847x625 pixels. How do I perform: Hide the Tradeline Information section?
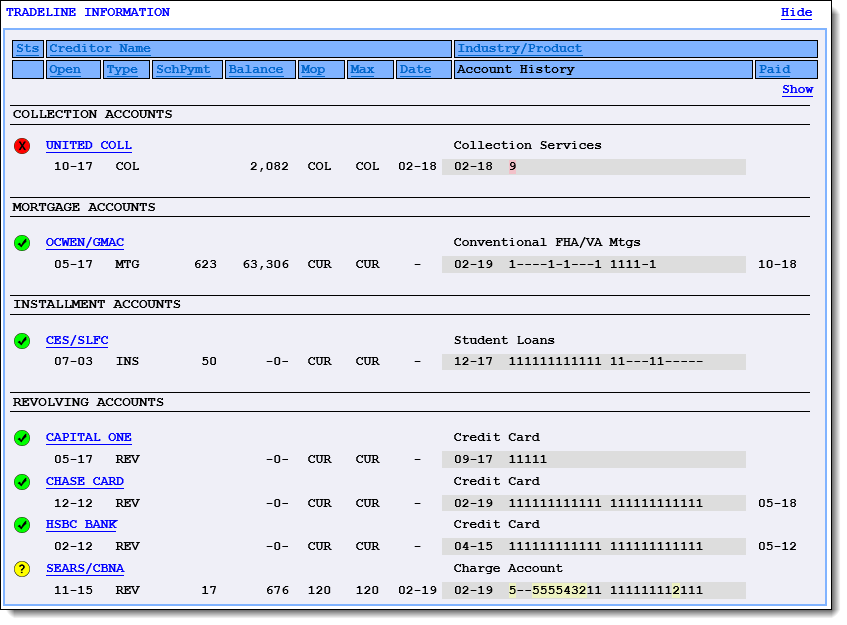click(796, 12)
